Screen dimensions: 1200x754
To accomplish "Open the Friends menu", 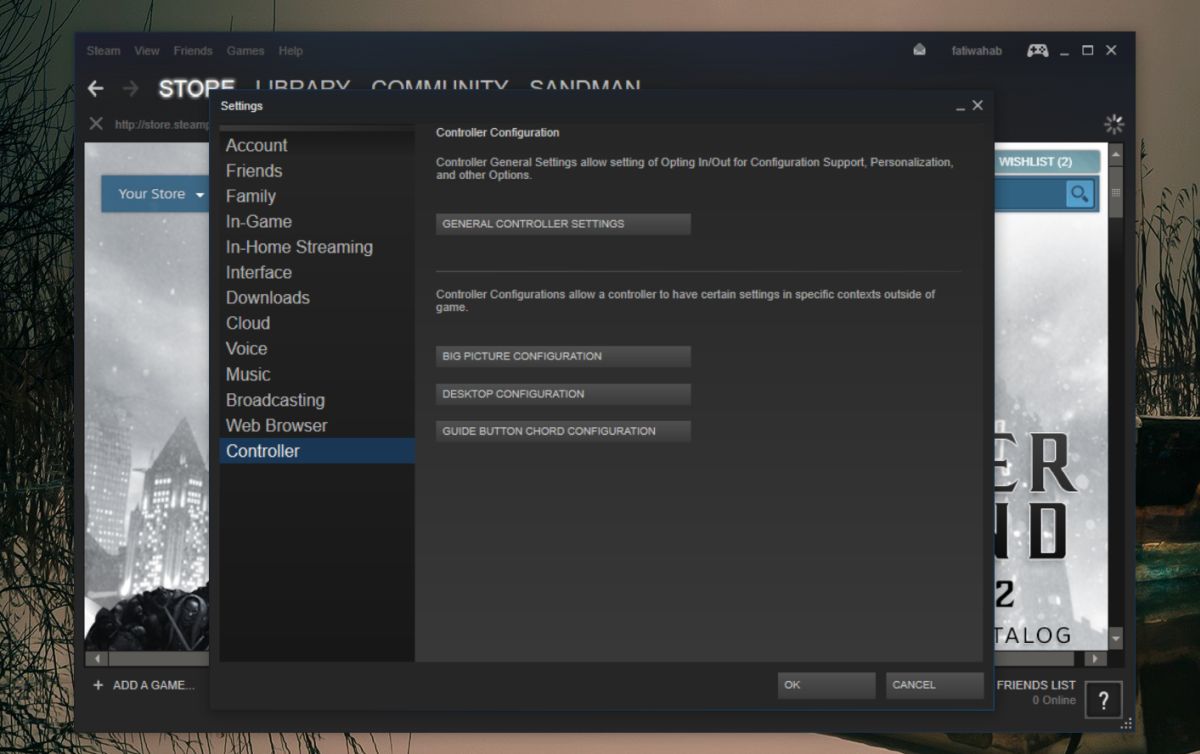I will click(193, 51).
